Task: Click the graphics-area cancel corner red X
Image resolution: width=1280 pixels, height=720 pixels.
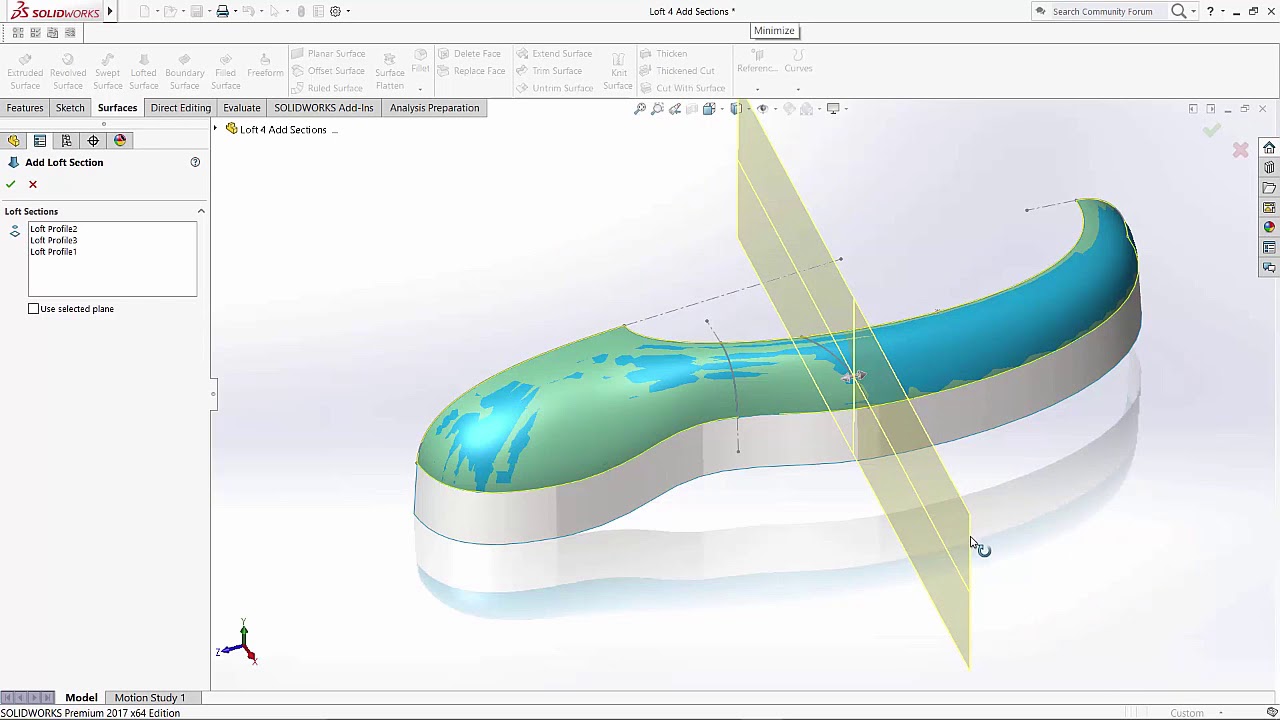Action: click(x=1241, y=150)
